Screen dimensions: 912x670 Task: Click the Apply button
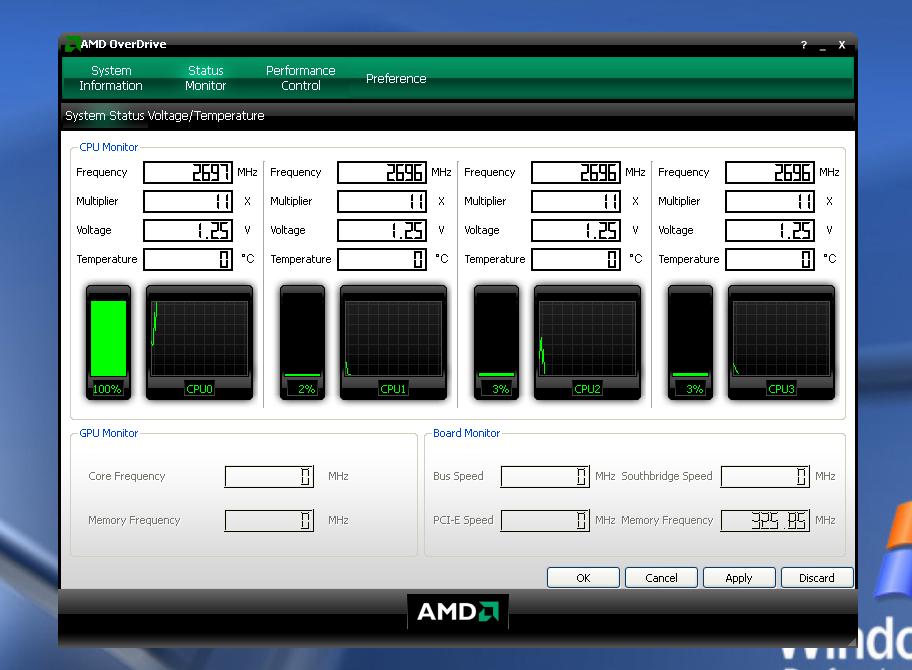[739, 578]
